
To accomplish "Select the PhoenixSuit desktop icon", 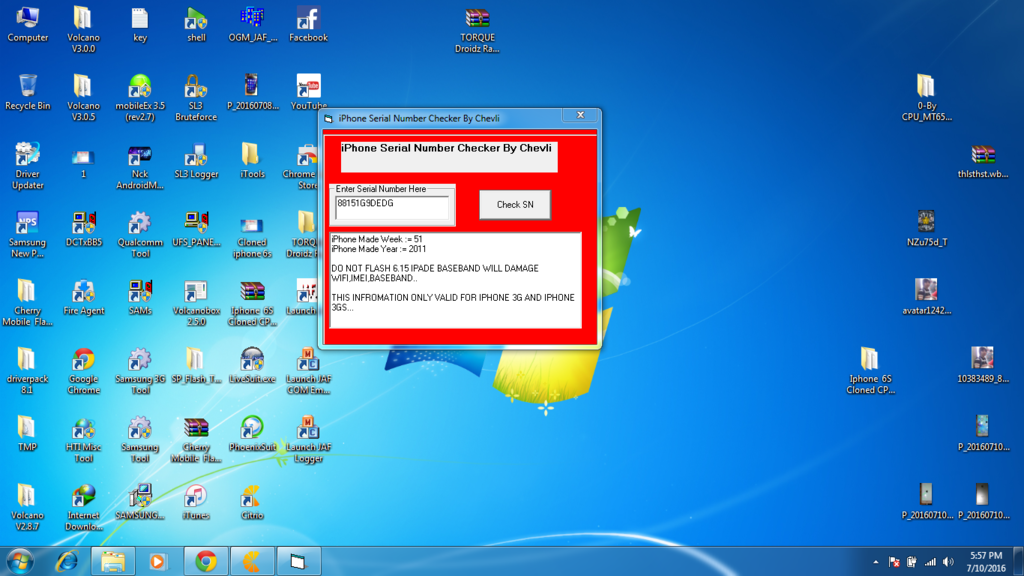I will coord(252,430).
